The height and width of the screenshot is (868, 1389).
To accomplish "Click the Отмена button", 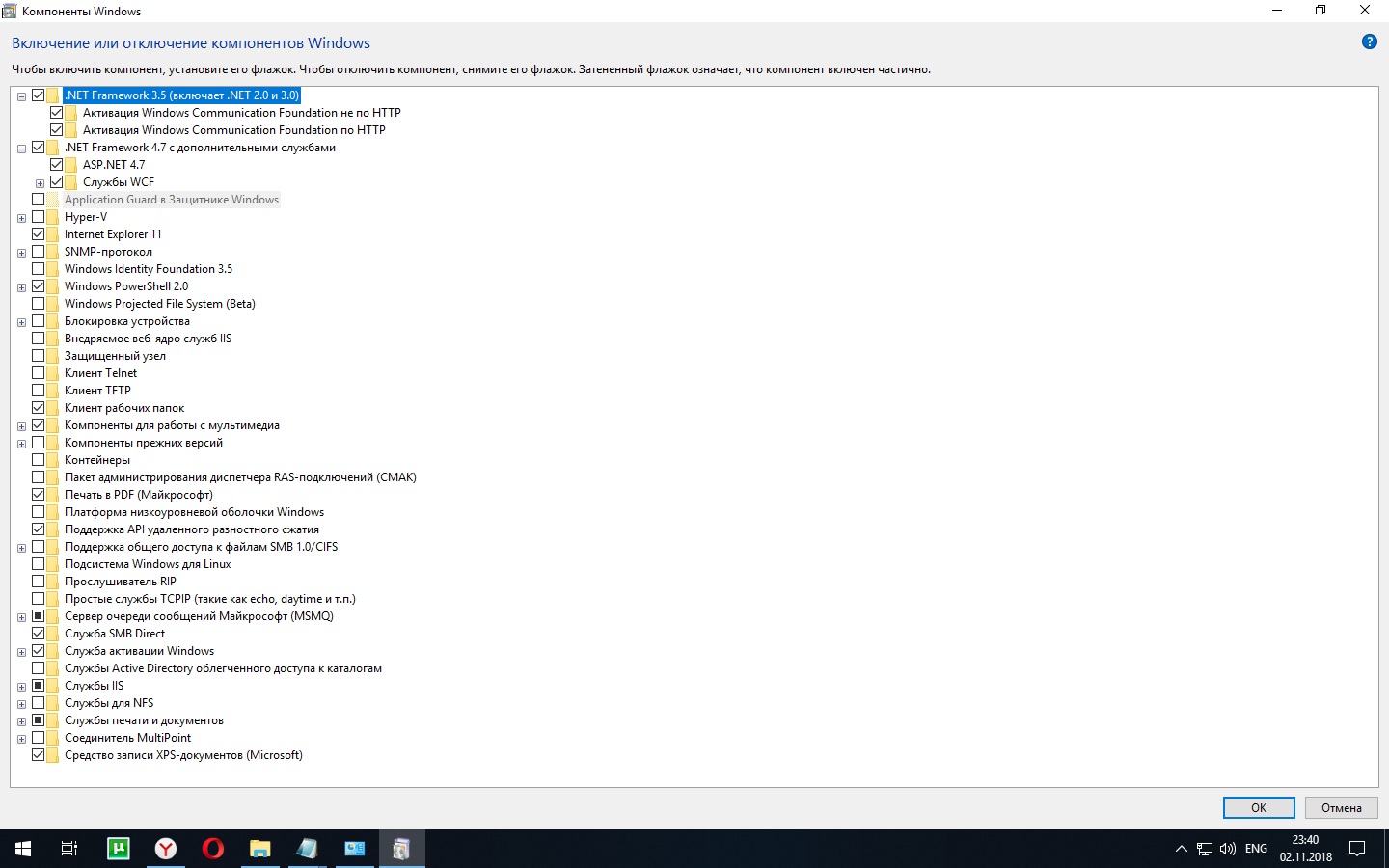I will click(1342, 808).
